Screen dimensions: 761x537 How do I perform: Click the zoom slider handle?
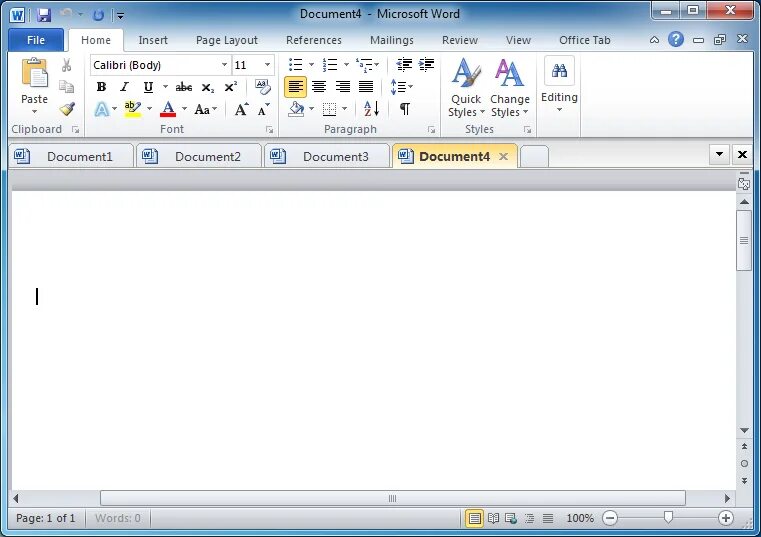tap(668, 518)
